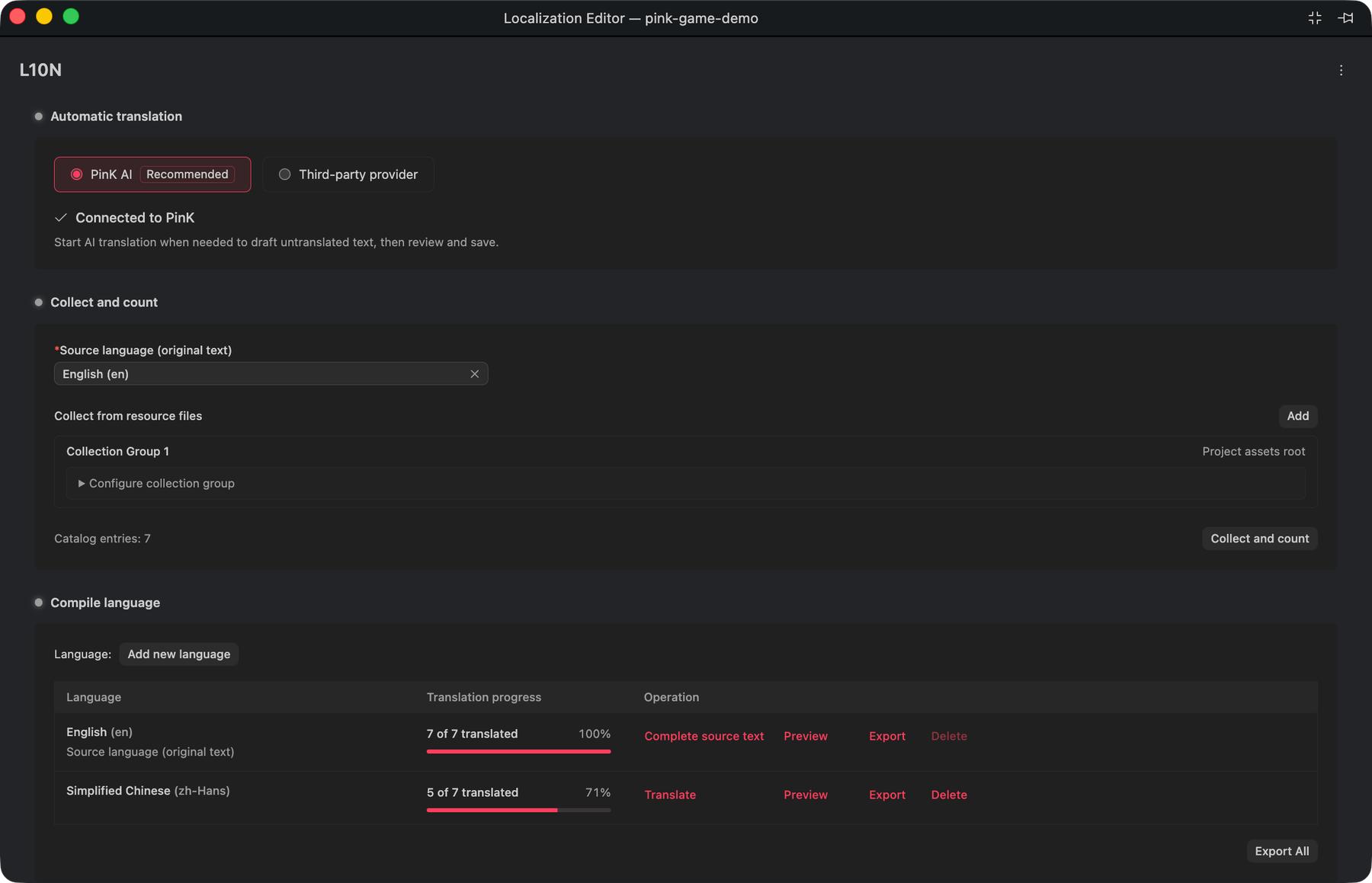Viewport: 1372px width, 883px height.
Task: Click Translate for Simplified Chinese
Action: click(x=670, y=795)
